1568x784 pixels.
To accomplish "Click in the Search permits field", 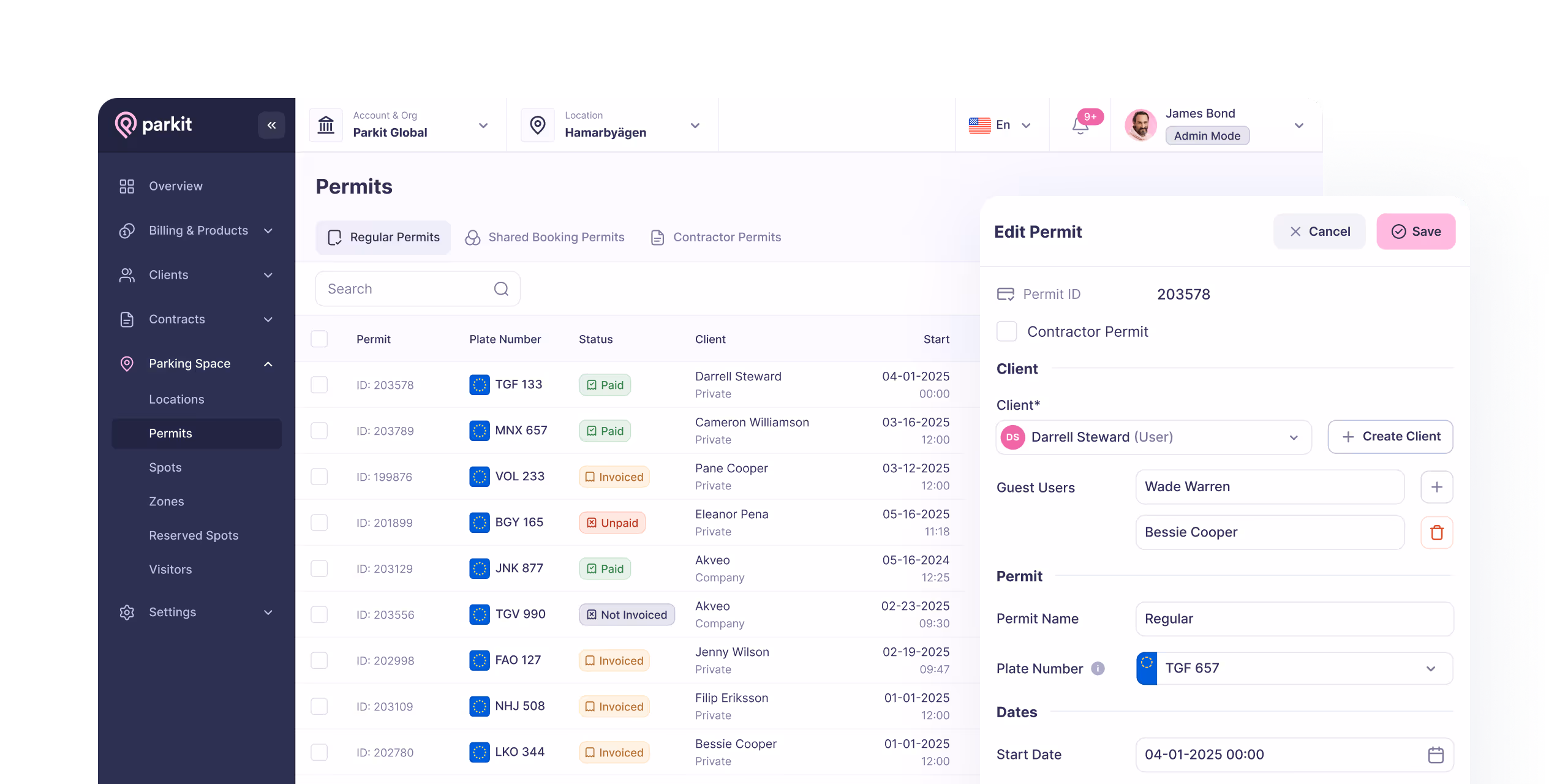I will [418, 289].
